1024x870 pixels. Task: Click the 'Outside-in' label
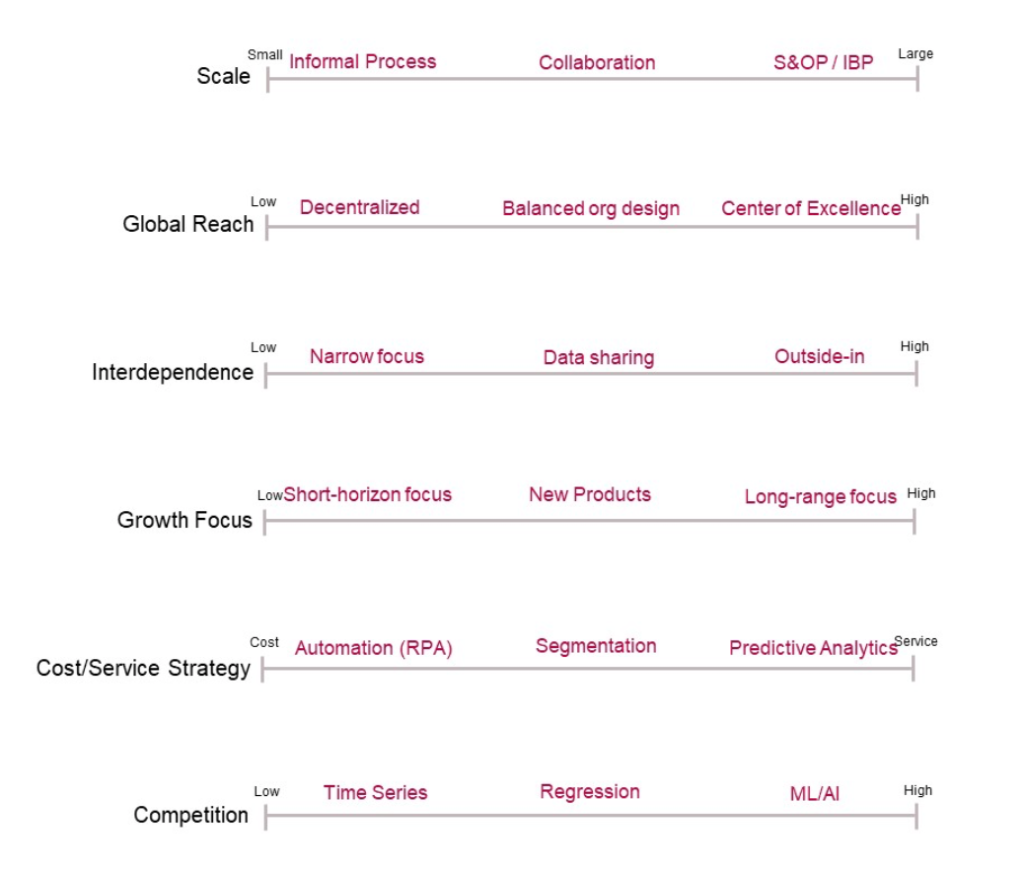tap(819, 356)
